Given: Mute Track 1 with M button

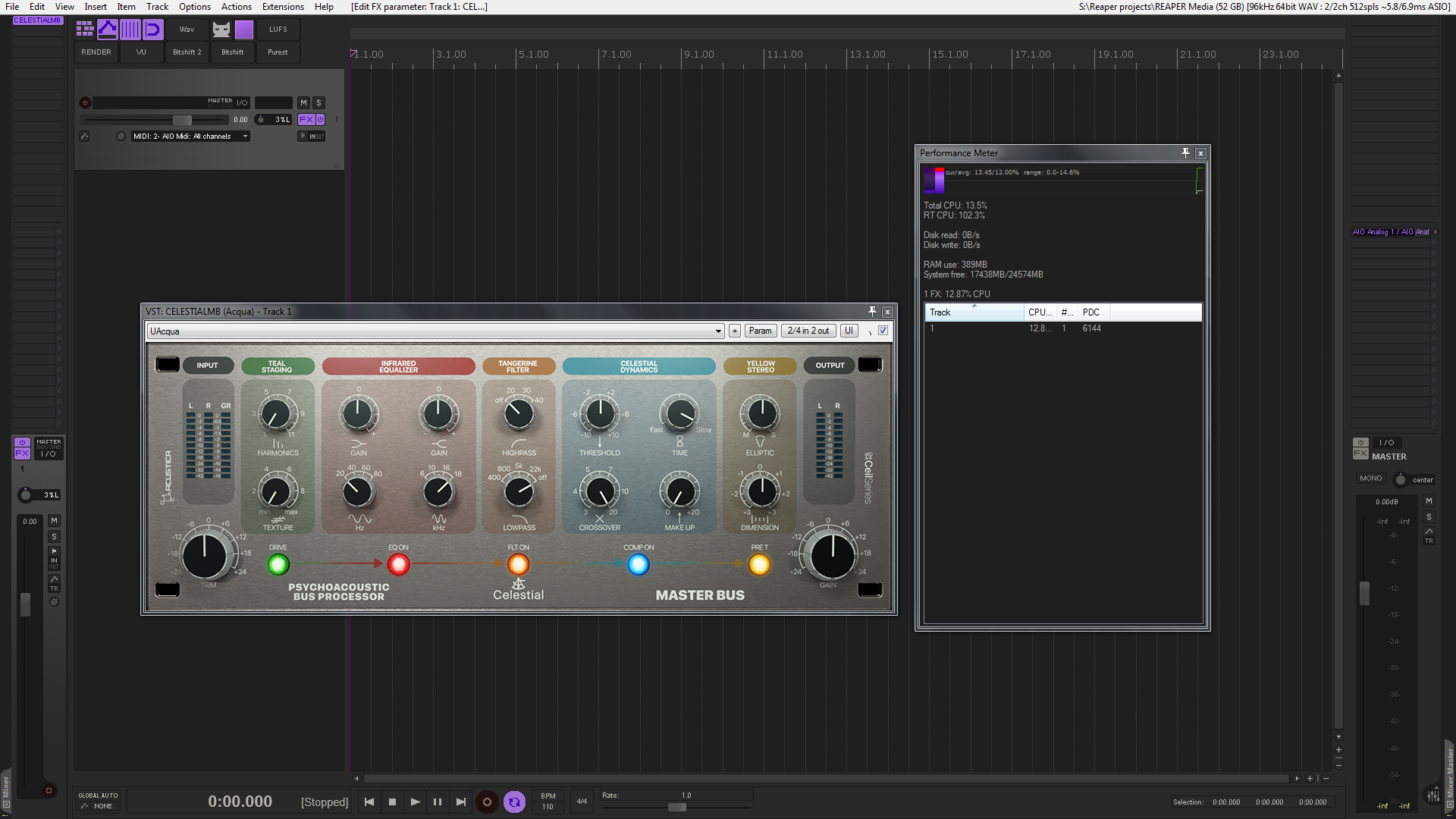Looking at the screenshot, I should 303,103.
